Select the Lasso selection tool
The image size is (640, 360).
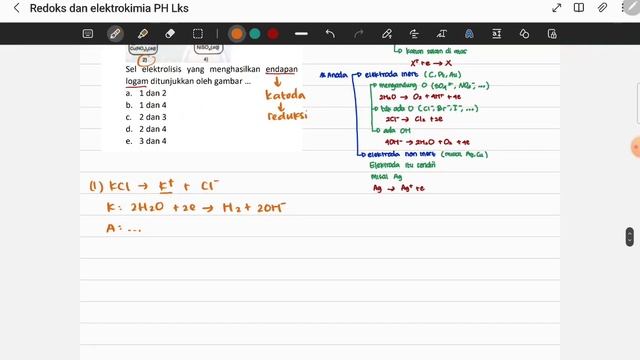tap(198, 34)
